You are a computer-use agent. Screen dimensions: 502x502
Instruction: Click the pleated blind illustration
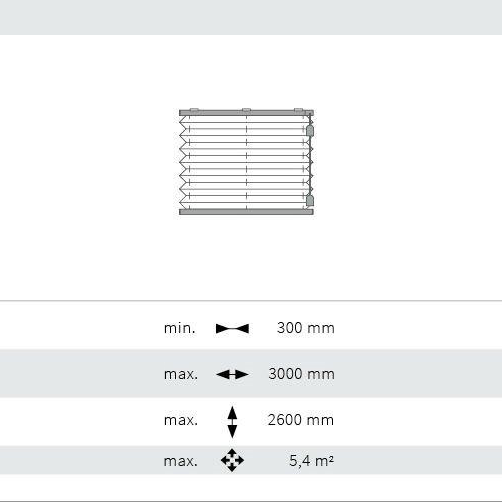pos(246,162)
